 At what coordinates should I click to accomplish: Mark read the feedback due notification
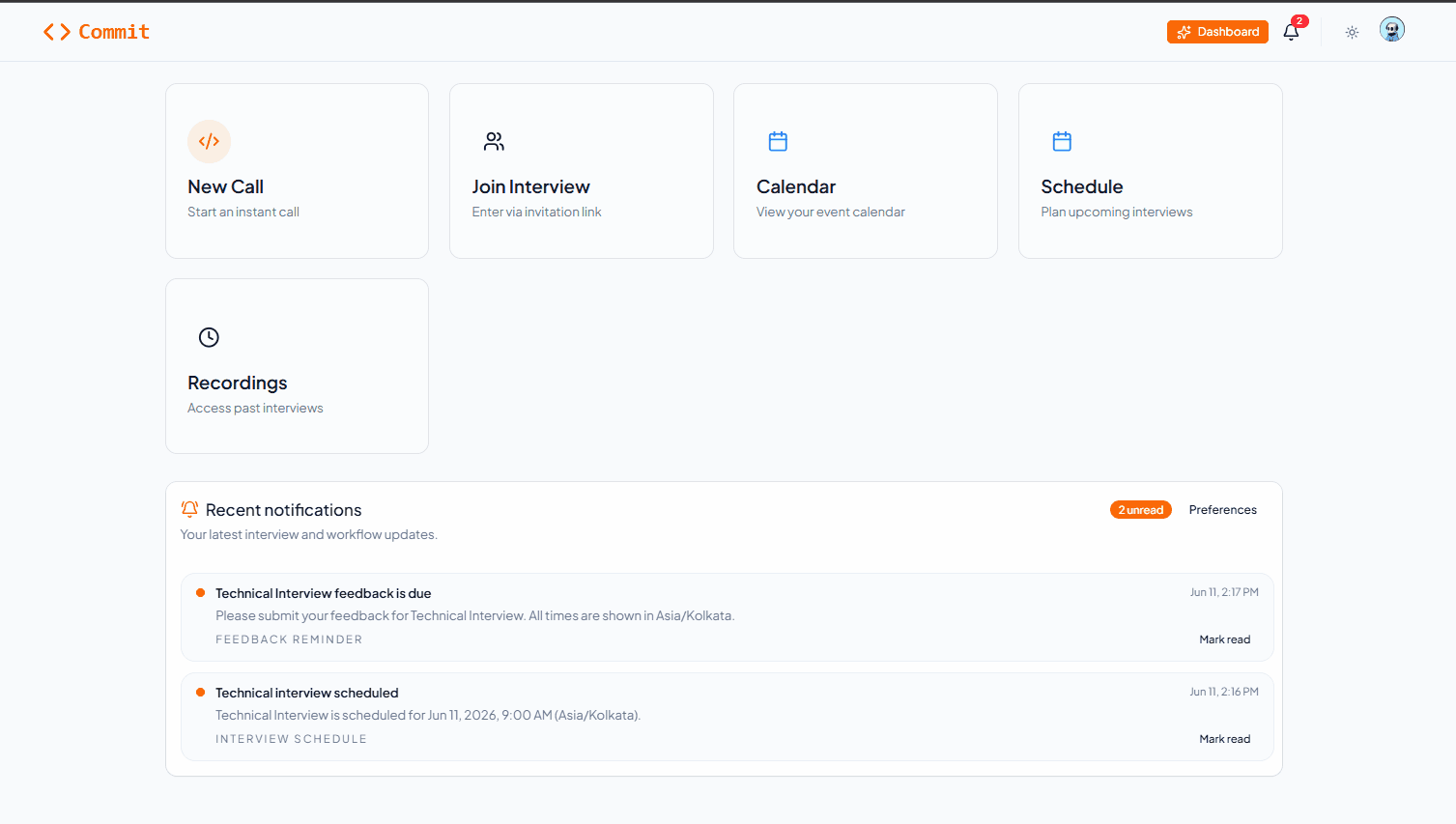(x=1225, y=639)
